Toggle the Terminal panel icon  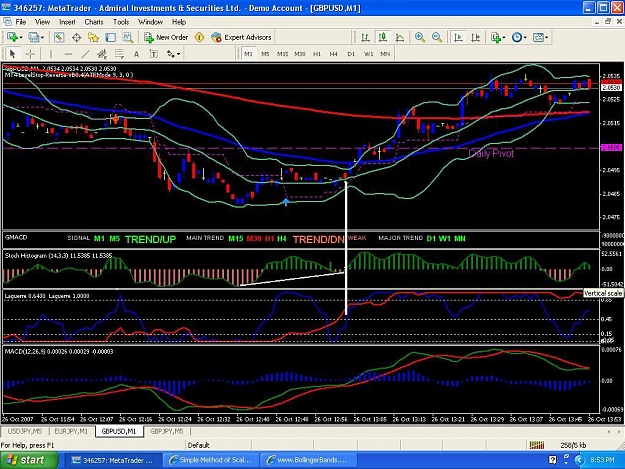pyautogui.click(x=110, y=37)
